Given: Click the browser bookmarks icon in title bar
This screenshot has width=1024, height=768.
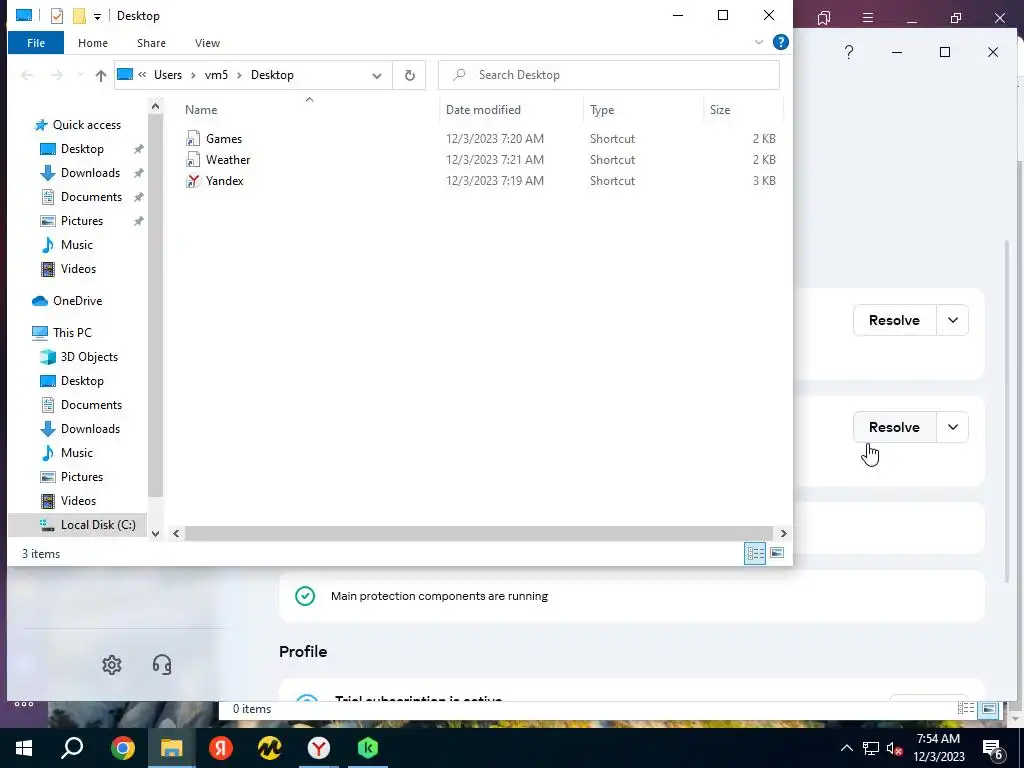Looking at the screenshot, I should tap(824, 18).
